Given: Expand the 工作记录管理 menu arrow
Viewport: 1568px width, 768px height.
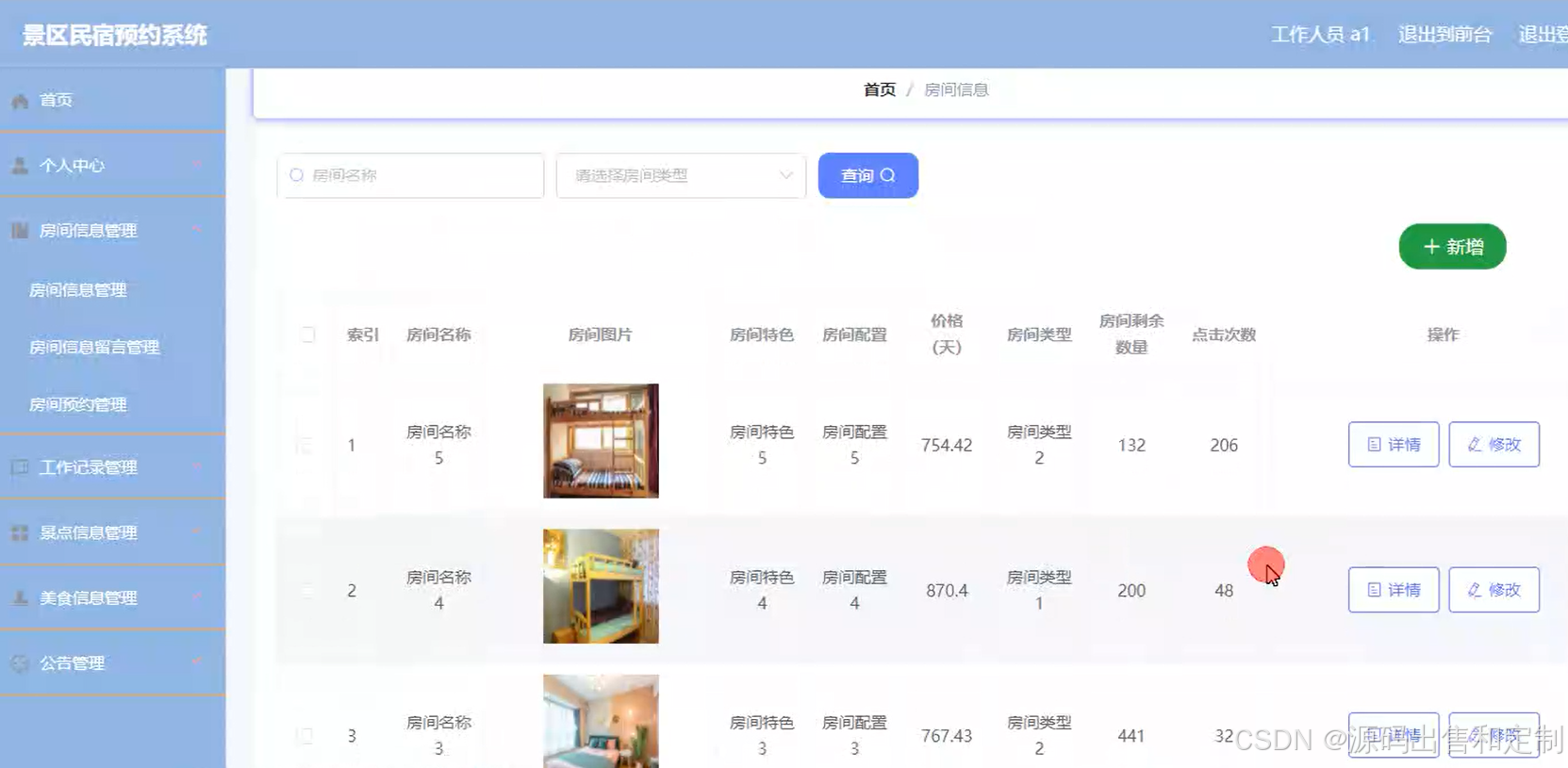Looking at the screenshot, I should point(197,467).
